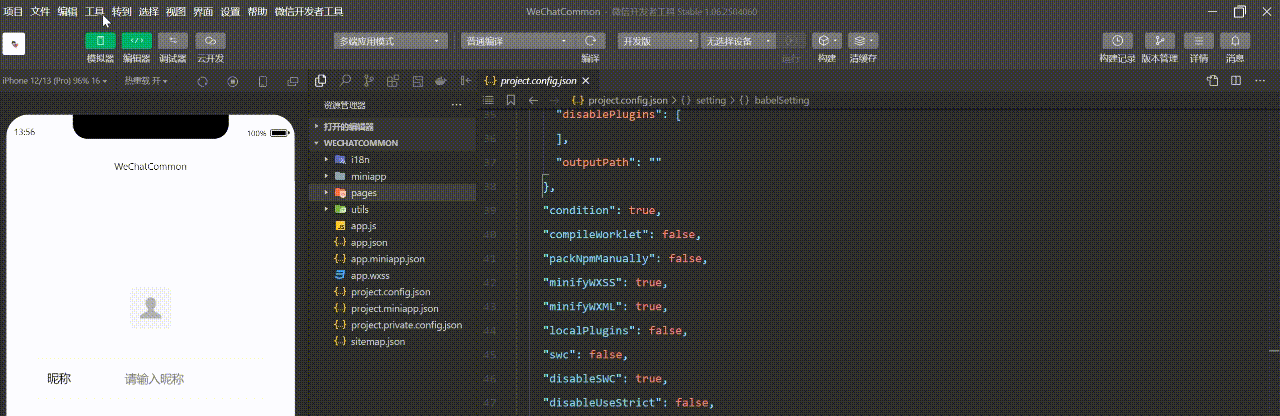Expand the pages folder
This screenshot has height=416, width=1280.
coord(392,193)
